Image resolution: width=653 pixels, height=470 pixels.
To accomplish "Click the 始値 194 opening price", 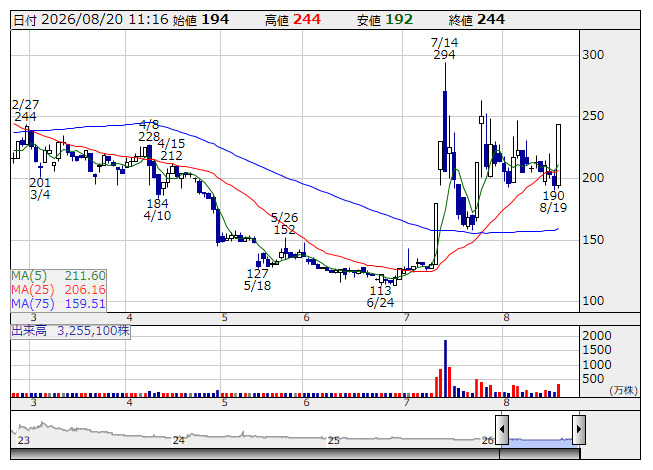I will pos(201,20).
